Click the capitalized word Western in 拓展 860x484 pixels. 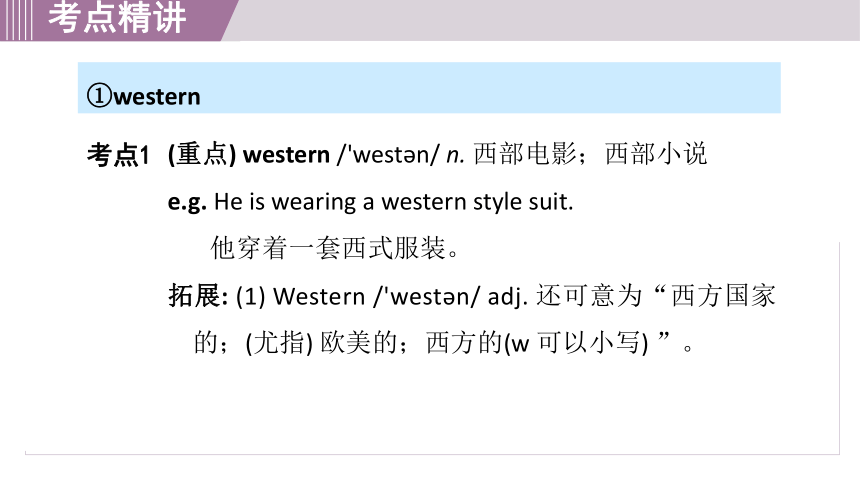click(319, 297)
